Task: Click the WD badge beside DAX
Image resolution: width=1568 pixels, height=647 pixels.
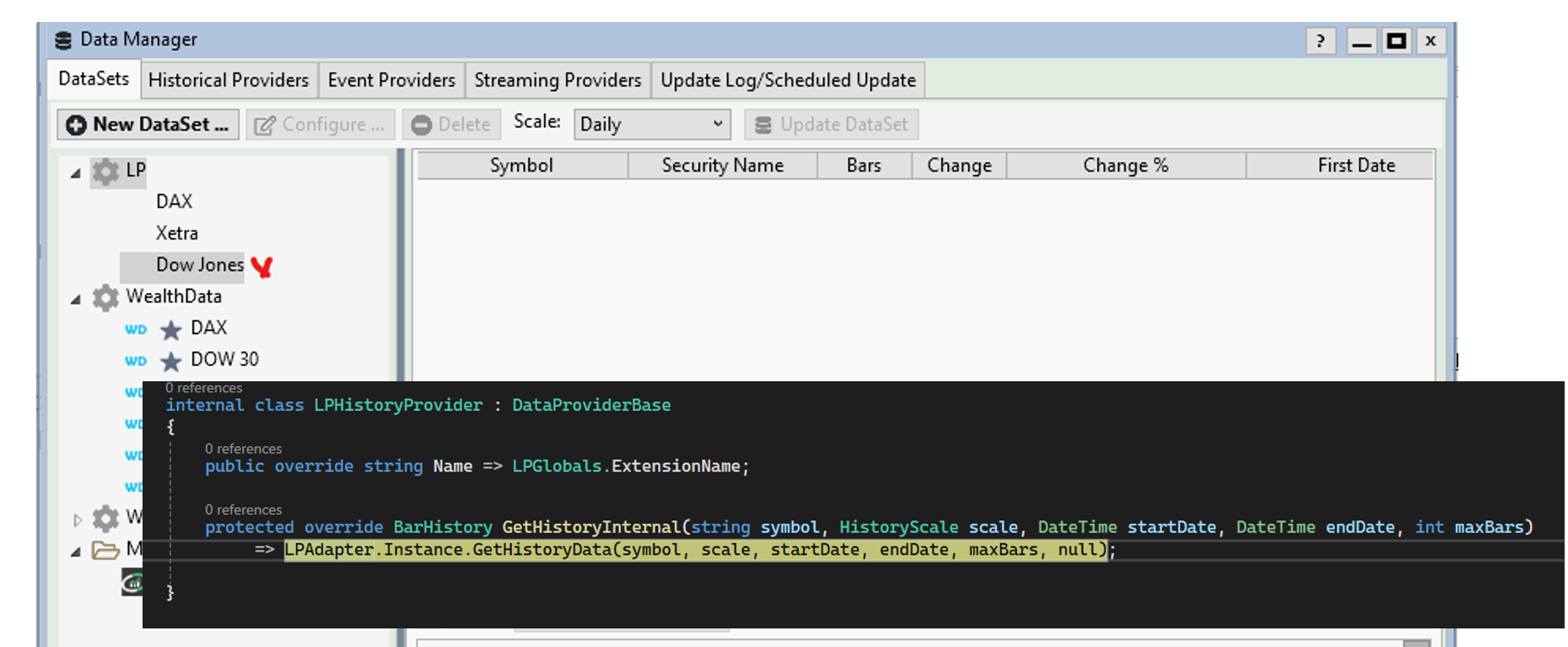Action: coord(136,330)
